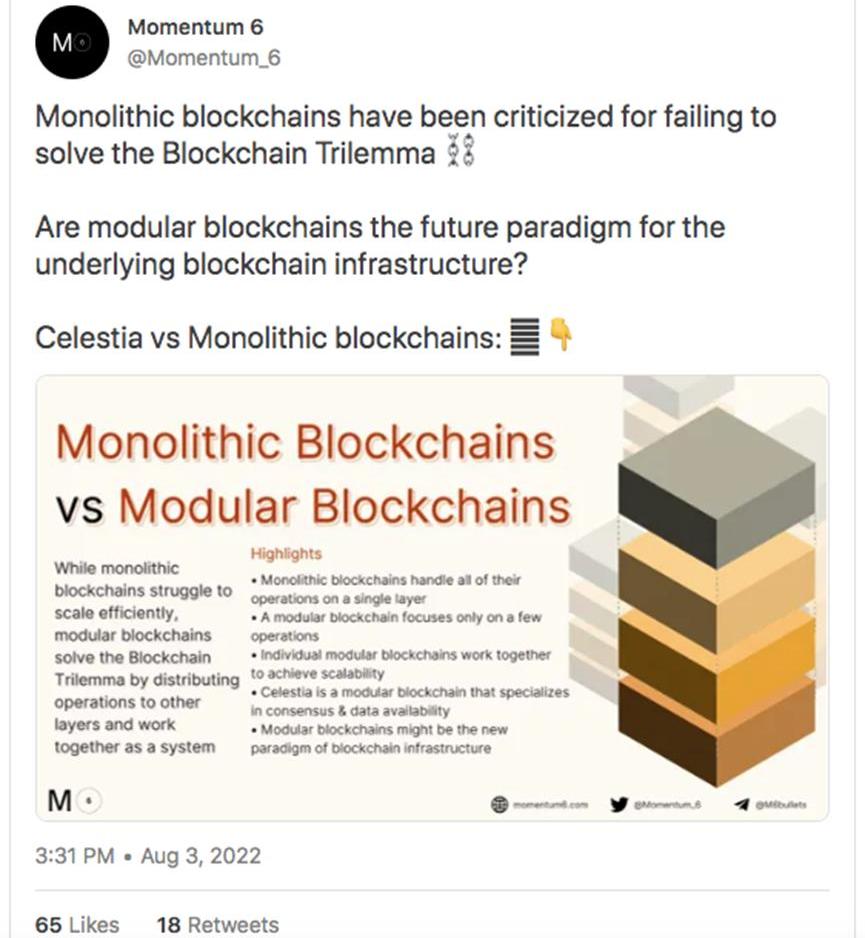The width and height of the screenshot is (865, 938).
Task: Click the 'Monolithic Blockchains' infographic title
Action: (304, 441)
